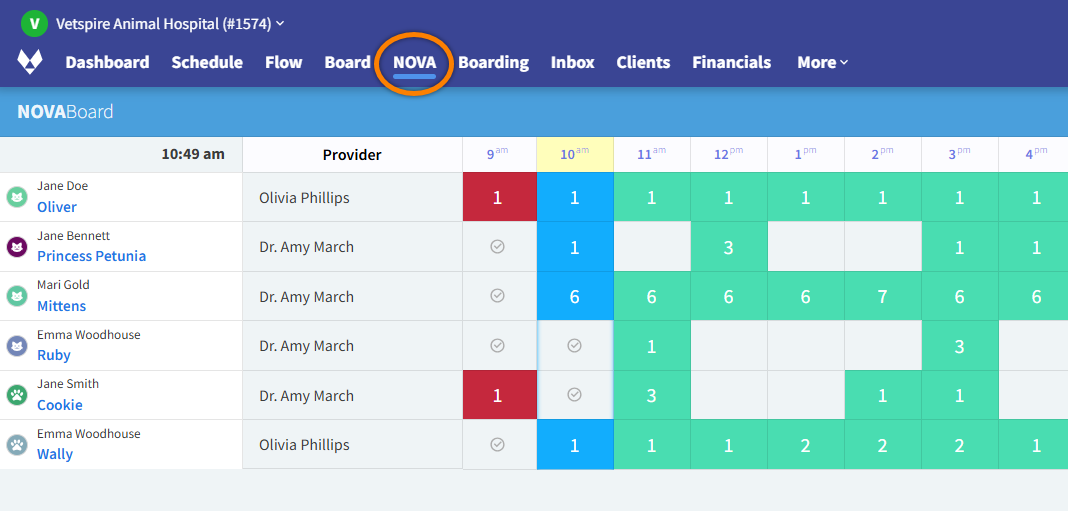Screen dimensions: 1068x511
Task: Open patient link Cookie
Action: (60, 405)
